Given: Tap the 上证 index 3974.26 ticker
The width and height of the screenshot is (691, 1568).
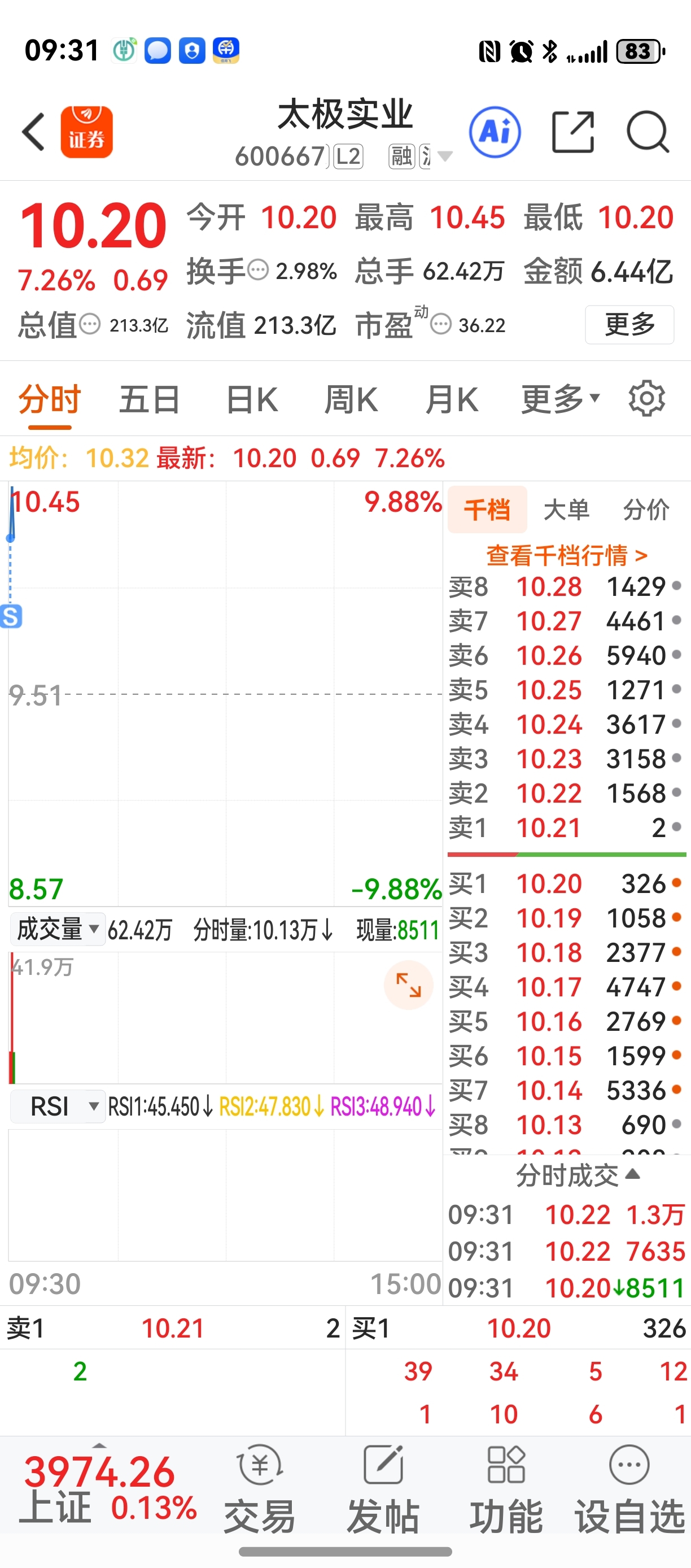Looking at the screenshot, I should point(108,1489).
